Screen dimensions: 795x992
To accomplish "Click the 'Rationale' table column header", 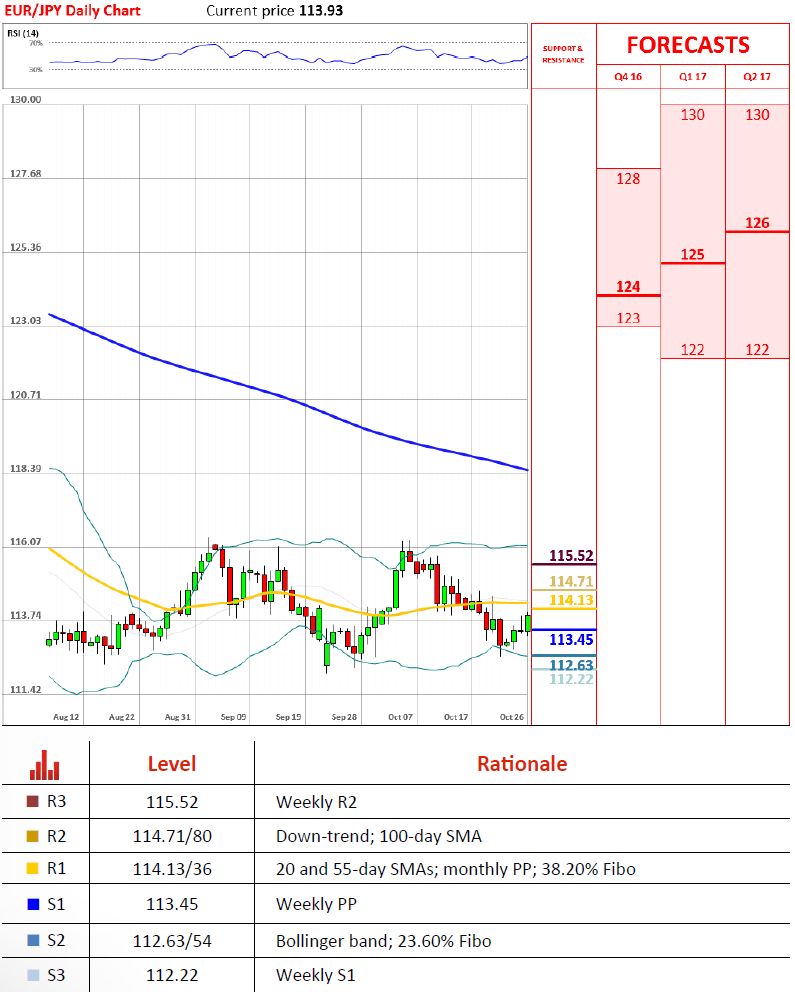I will coord(522,764).
